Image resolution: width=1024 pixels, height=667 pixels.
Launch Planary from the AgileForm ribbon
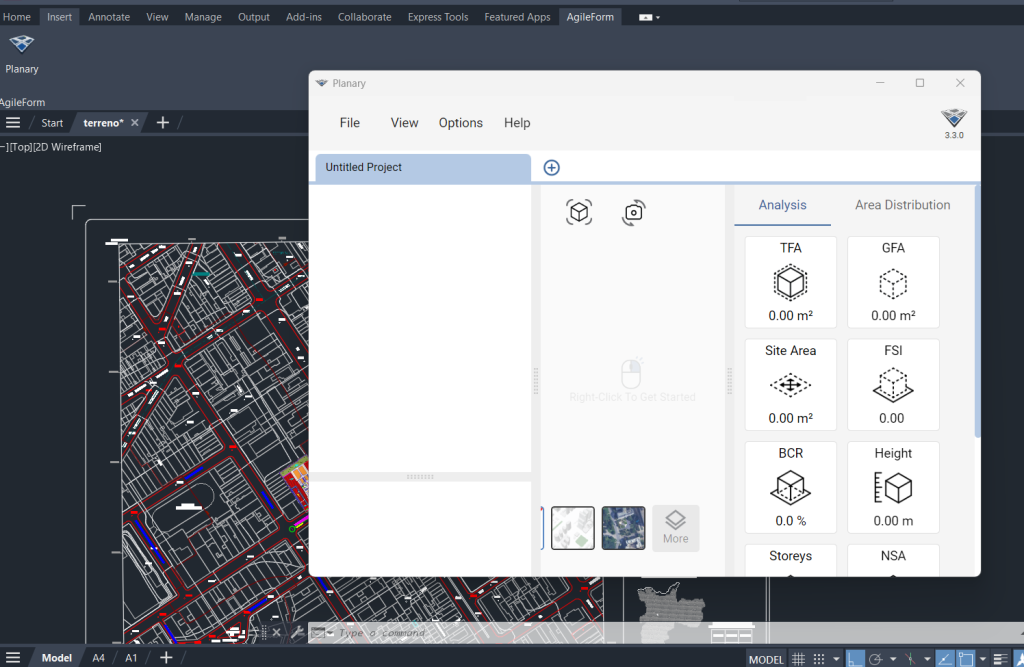click(x=22, y=54)
